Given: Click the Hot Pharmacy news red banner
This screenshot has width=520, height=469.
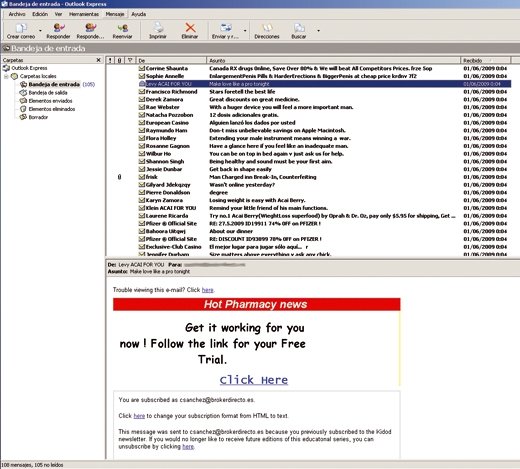Looking at the screenshot, I should 256,304.
